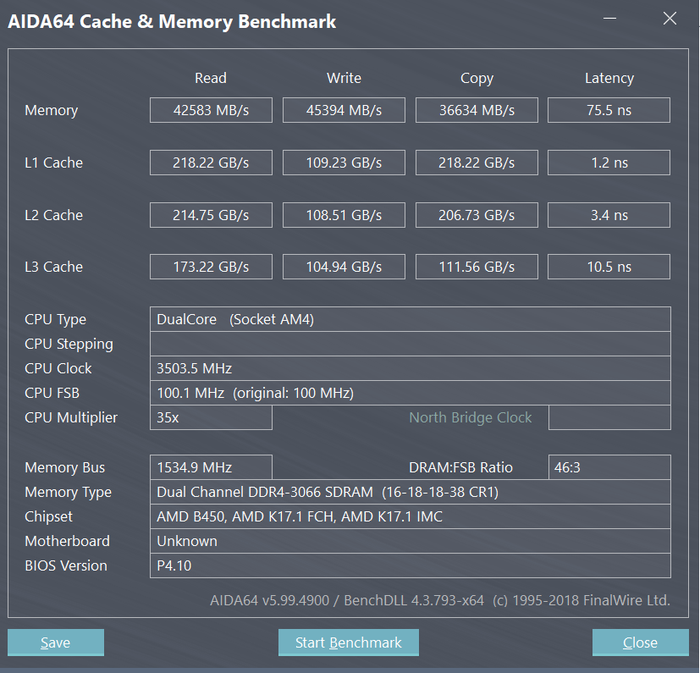Click the Copy column header
This screenshot has width=700, height=673.
coord(477,79)
